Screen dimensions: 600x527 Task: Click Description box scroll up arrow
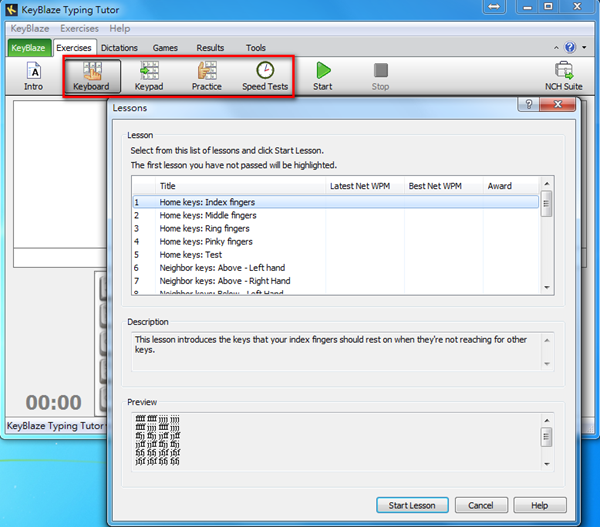tap(547, 341)
